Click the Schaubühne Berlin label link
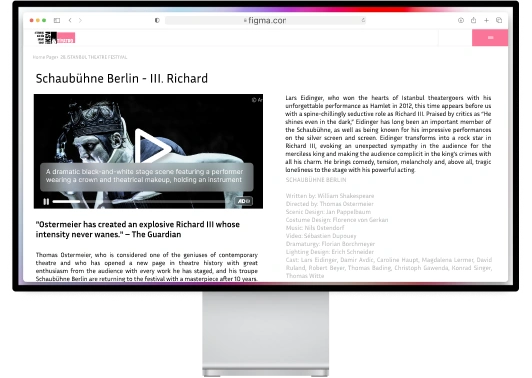This screenshot has width=532, height=378. point(316,180)
